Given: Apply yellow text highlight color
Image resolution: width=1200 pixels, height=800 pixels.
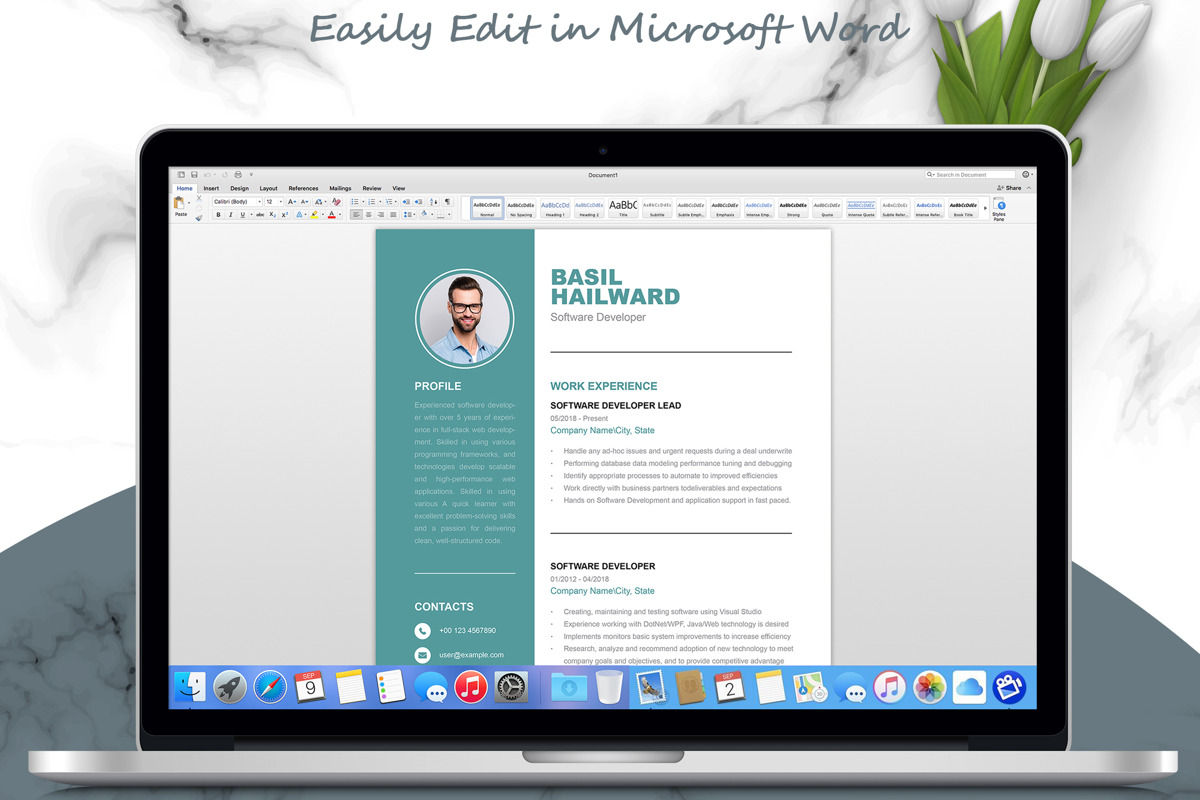Looking at the screenshot, I should pyautogui.click(x=314, y=214).
